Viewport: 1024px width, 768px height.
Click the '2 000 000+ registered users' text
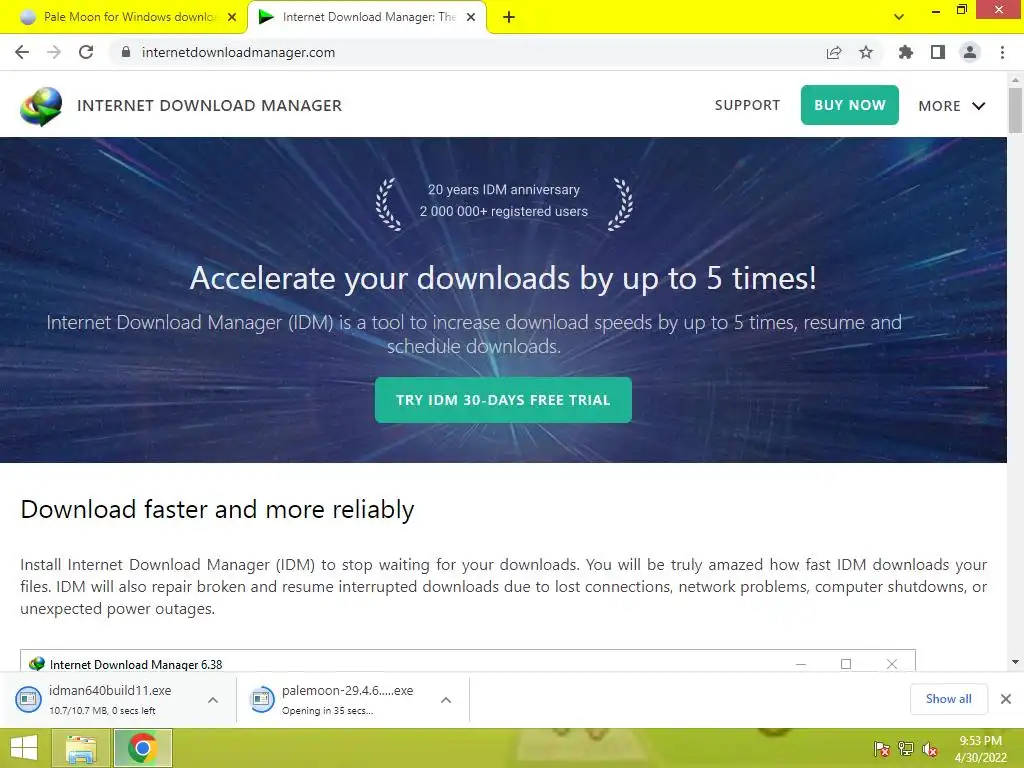point(504,212)
